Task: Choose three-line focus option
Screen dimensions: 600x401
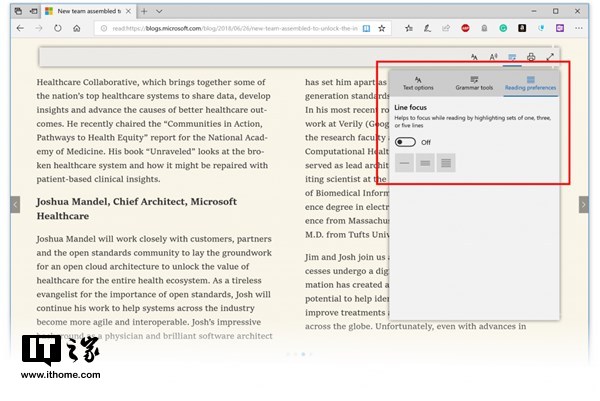Action: point(425,163)
